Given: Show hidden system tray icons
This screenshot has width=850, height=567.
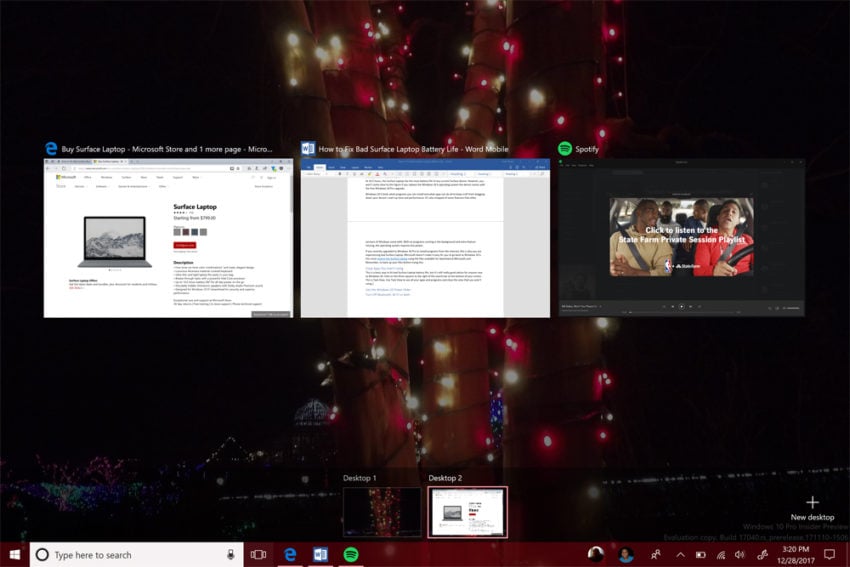Looking at the screenshot, I should click(680, 555).
